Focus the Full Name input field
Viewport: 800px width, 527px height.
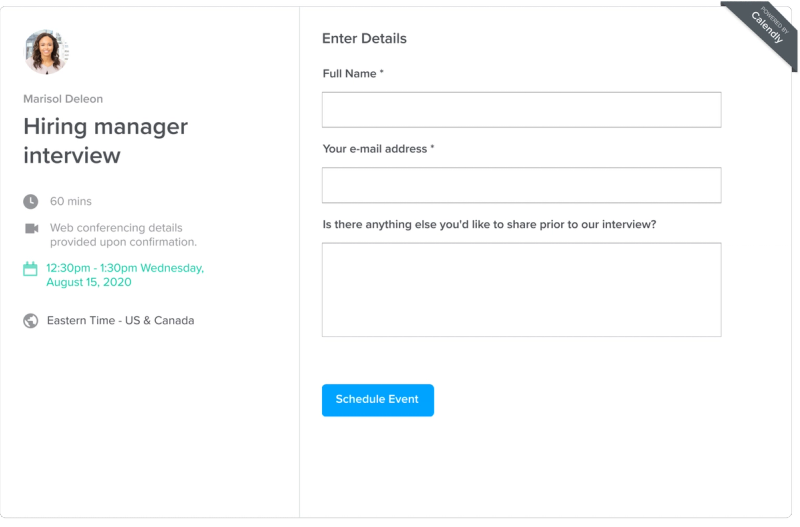[x=521, y=110]
